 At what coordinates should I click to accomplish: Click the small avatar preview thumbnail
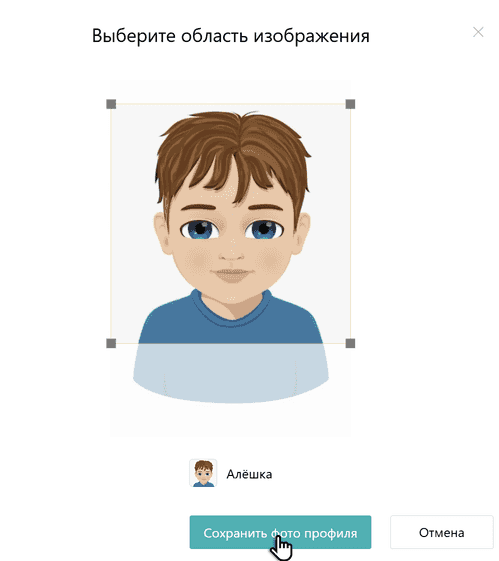(x=203, y=473)
